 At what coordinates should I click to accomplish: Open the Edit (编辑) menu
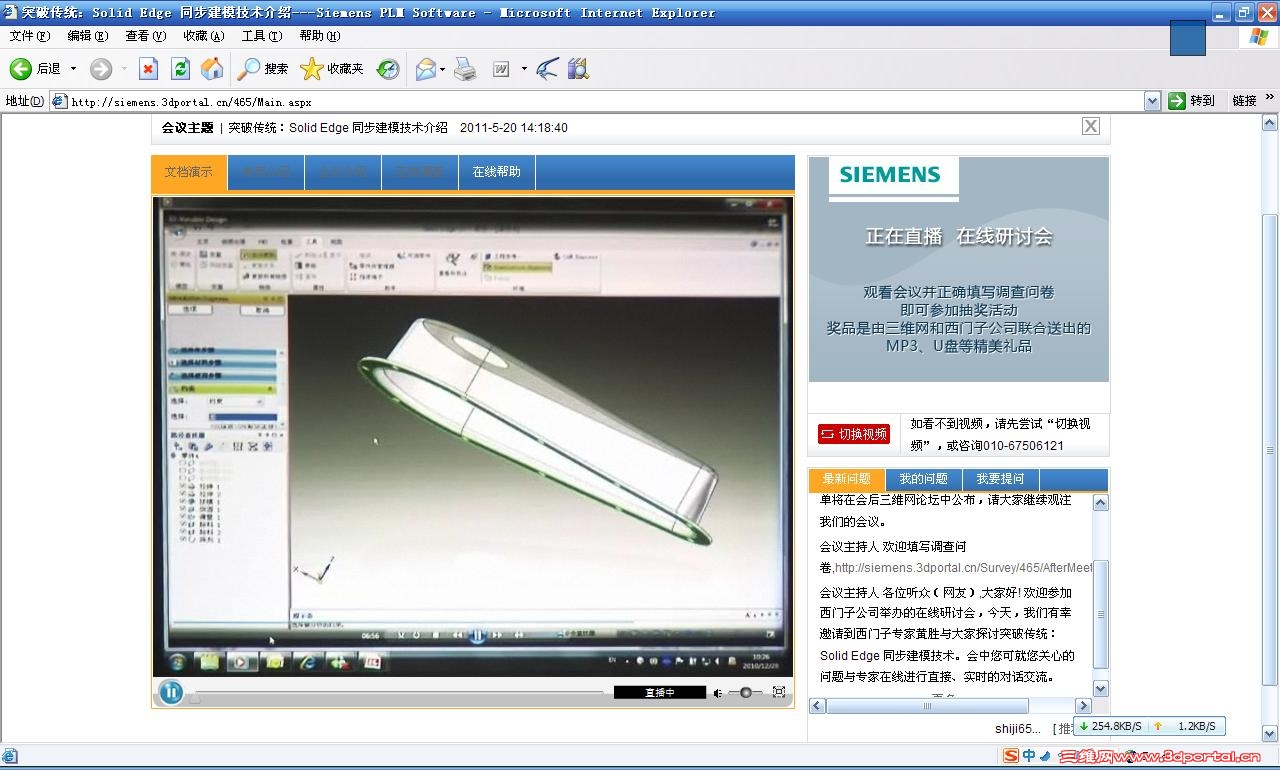coord(87,36)
